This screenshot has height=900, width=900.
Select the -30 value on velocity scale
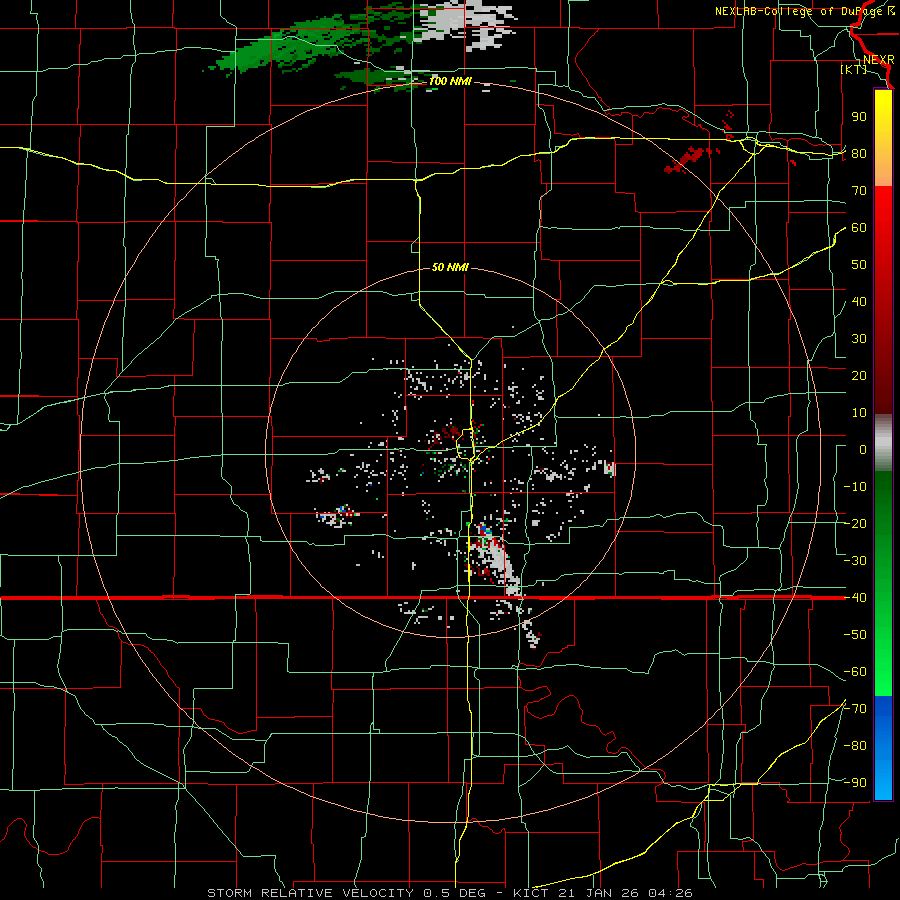click(855, 561)
